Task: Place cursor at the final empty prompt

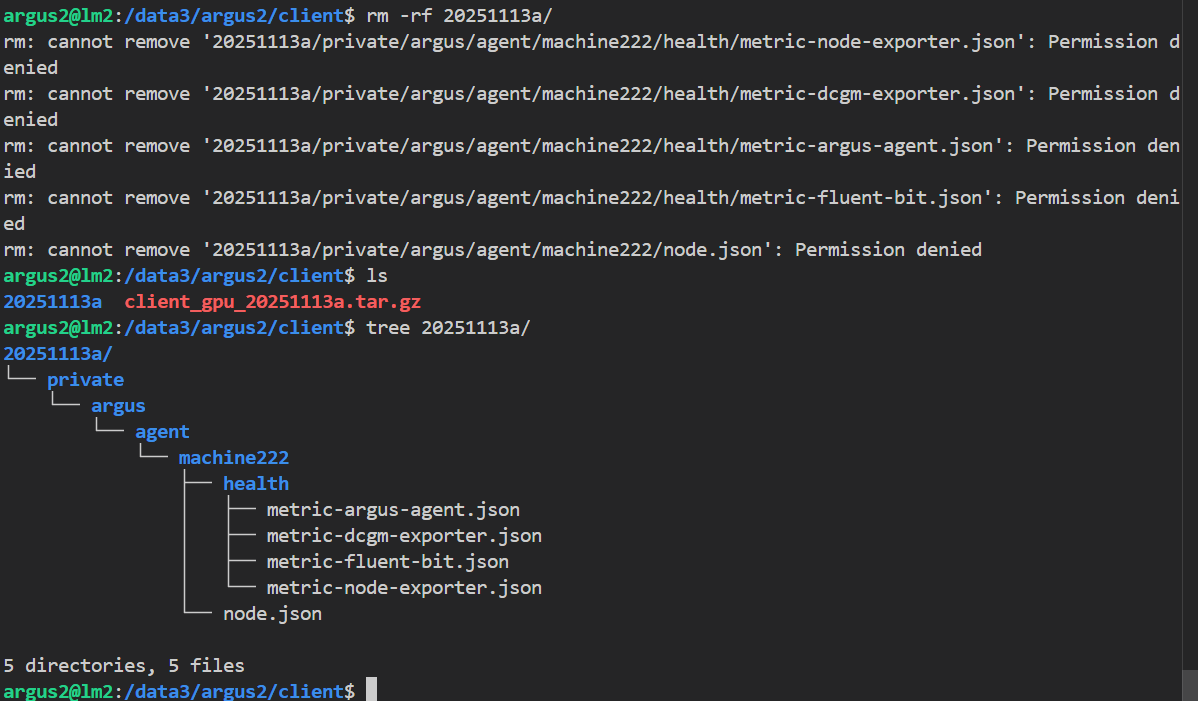Action: pos(371,691)
